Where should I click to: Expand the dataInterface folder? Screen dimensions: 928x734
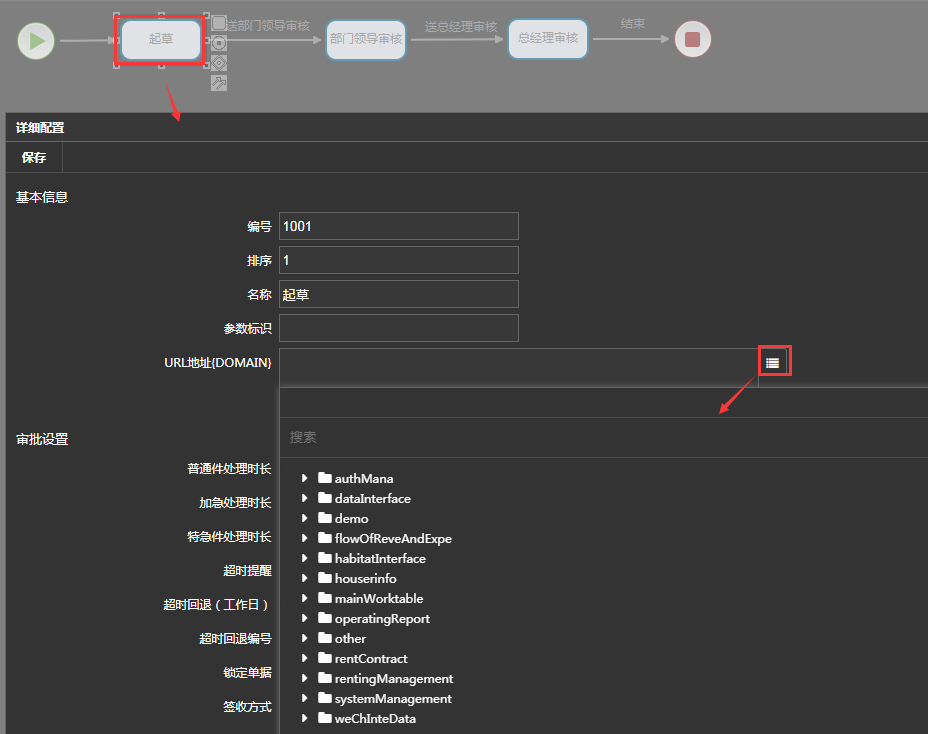click(304, 498)
